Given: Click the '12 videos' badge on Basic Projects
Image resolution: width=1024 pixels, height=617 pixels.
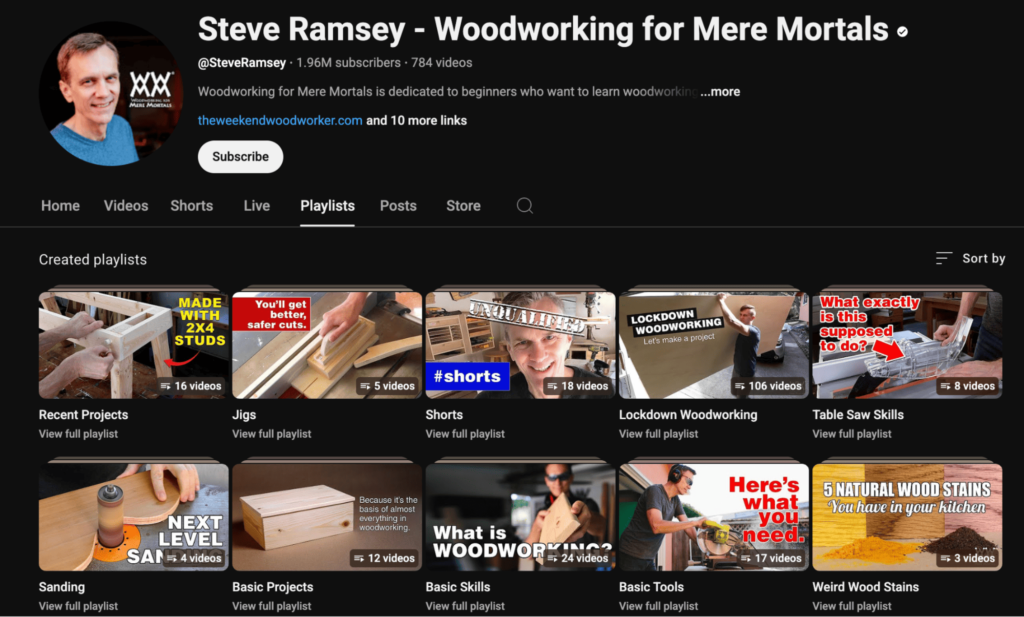Looking at the screenshot, I should tap(384, 558).
